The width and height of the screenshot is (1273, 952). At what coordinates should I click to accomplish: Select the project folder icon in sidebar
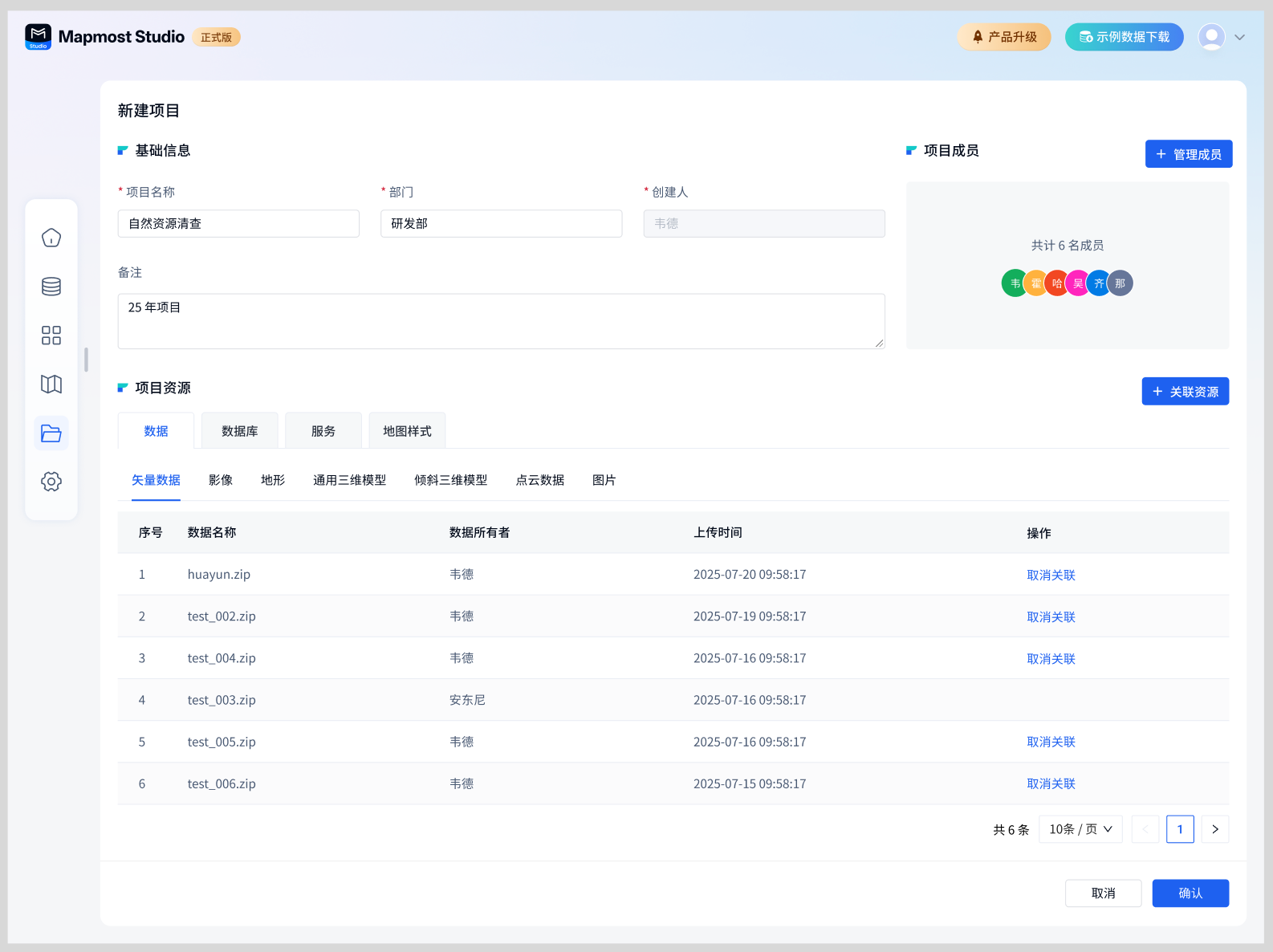(x=51, y=433)
